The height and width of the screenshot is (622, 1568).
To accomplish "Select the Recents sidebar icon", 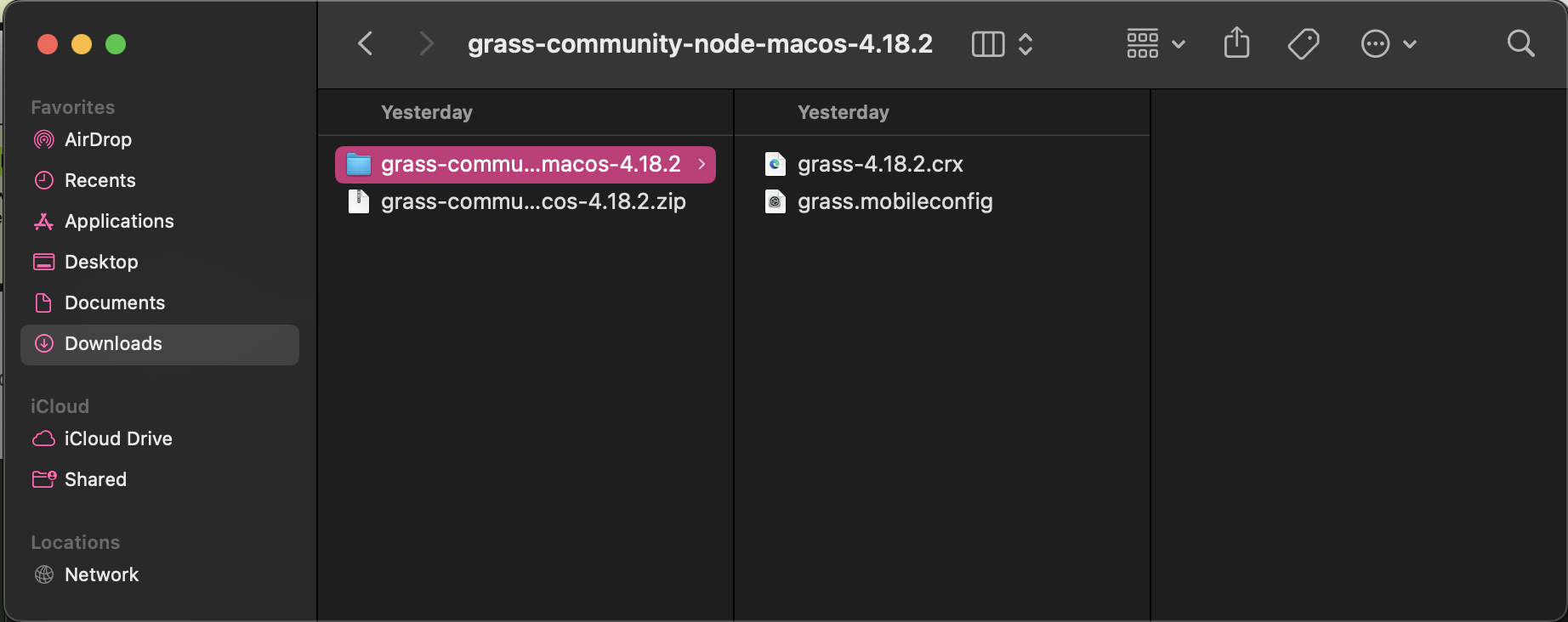I will (43, 180).
